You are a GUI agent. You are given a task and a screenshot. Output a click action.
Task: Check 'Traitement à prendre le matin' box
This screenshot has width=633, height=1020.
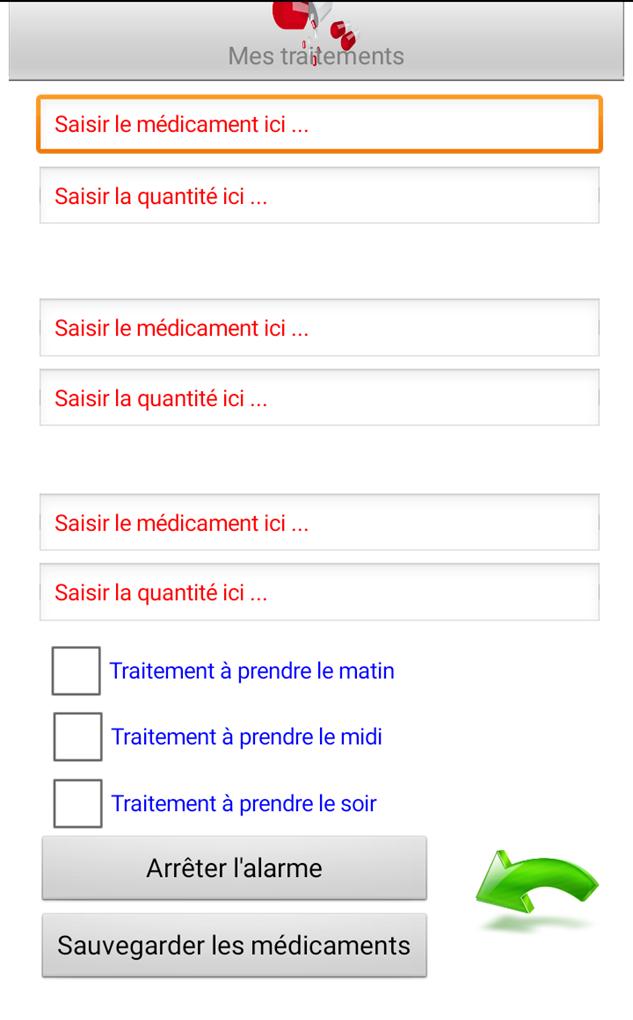click(76, 671)
